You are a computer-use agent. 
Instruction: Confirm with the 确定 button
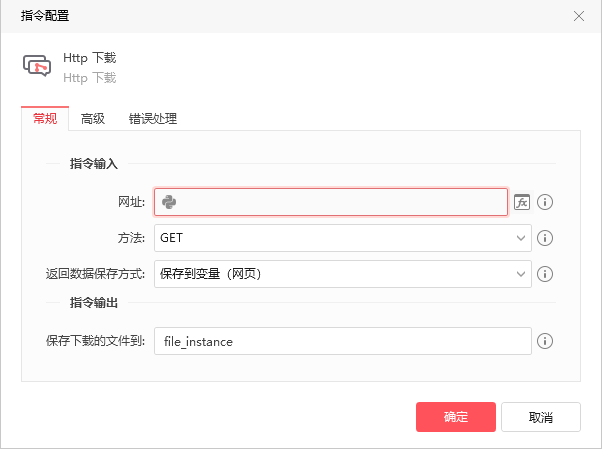coord(455,417)
